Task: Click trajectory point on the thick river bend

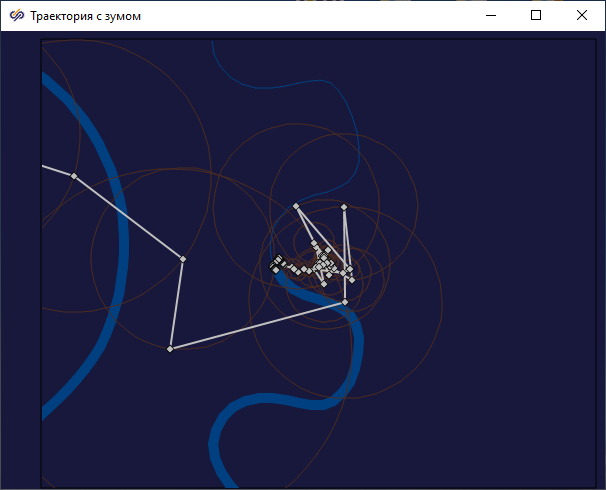Action: [x=345, y=301]
